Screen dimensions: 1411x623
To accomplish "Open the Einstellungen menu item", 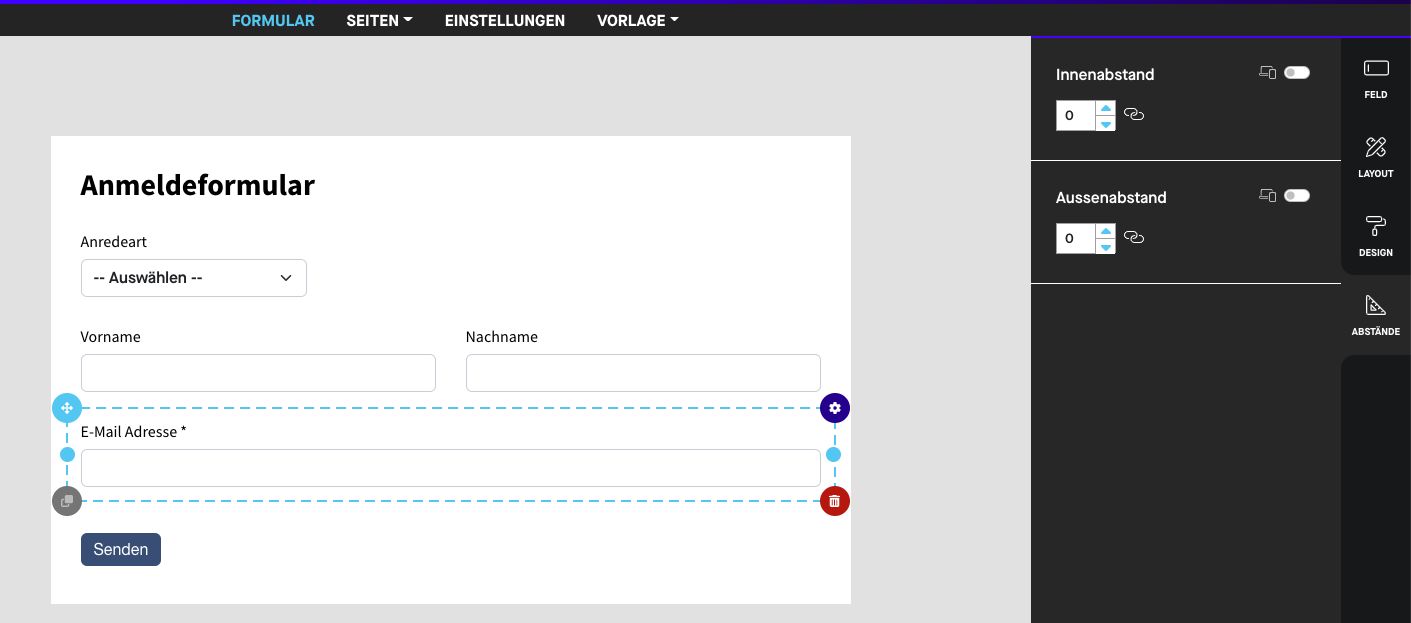I will [505, 20].
